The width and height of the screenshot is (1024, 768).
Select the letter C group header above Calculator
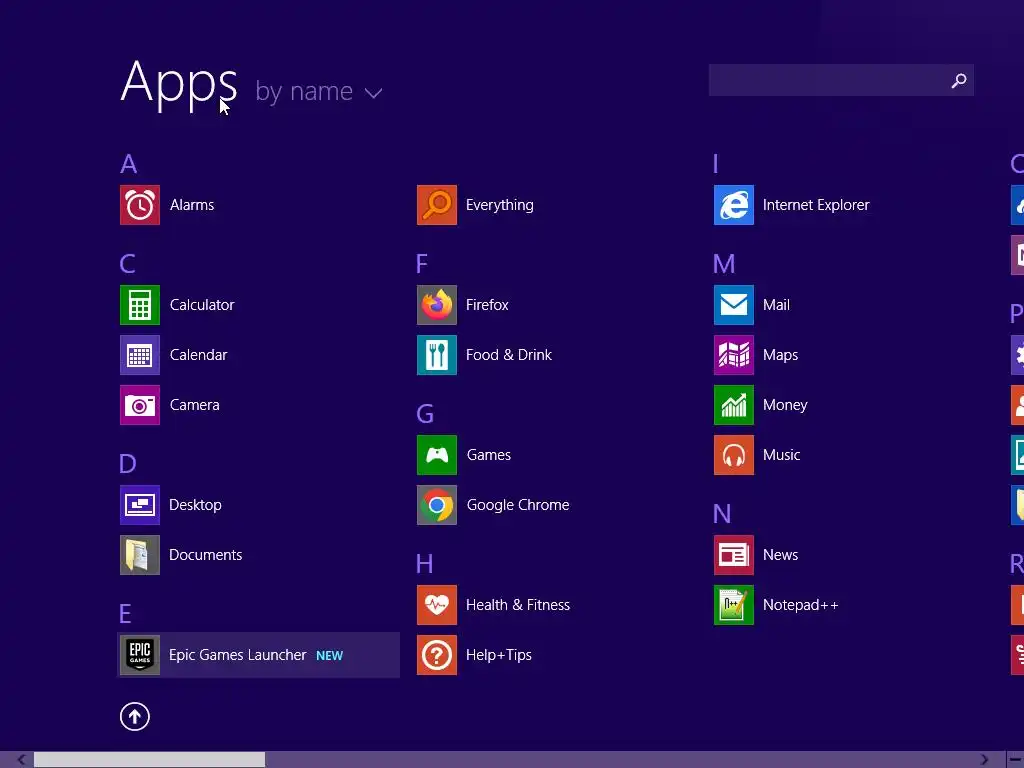[127, 264]
